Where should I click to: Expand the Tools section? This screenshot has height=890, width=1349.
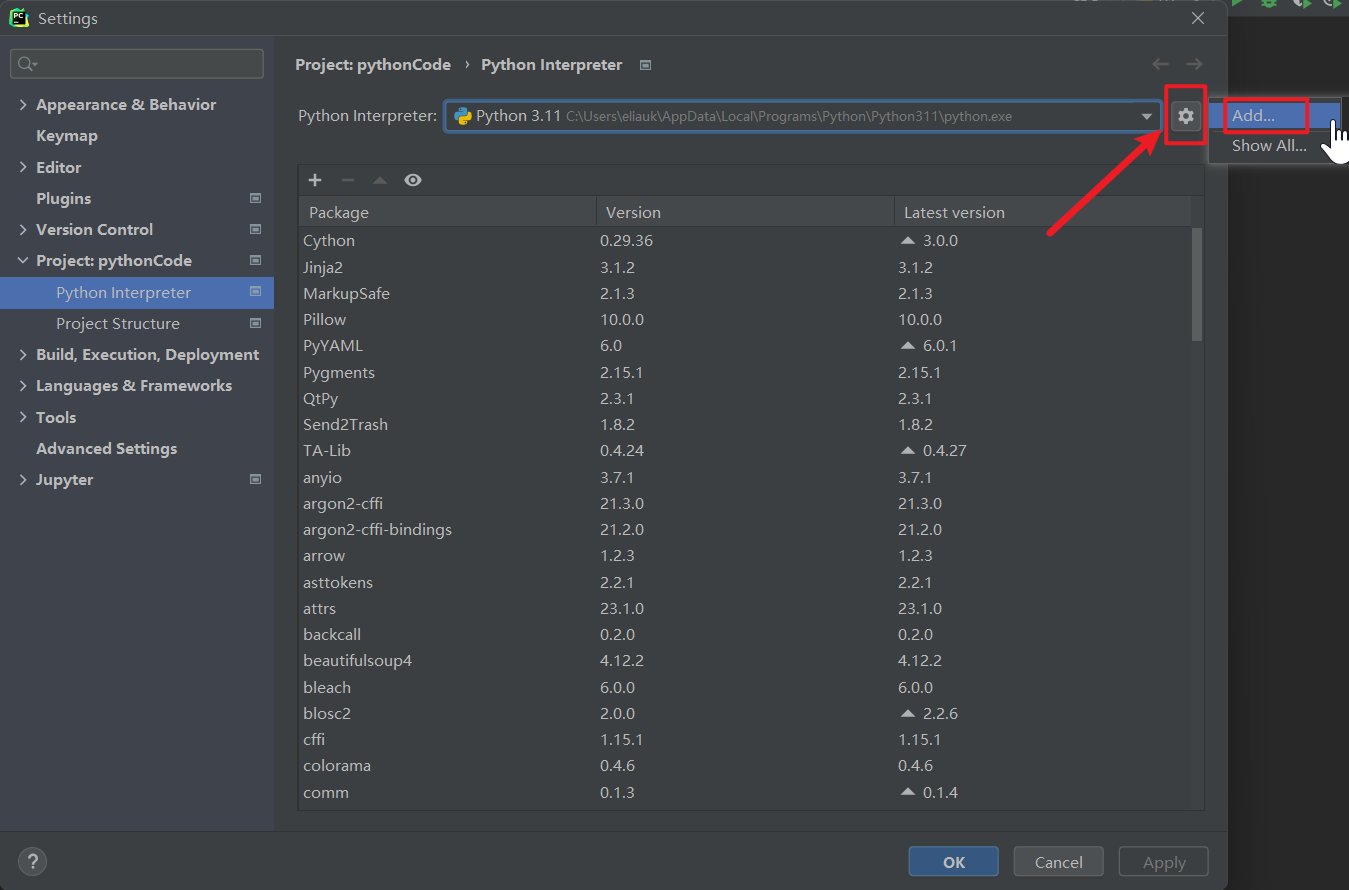click(x=23, y=417)
